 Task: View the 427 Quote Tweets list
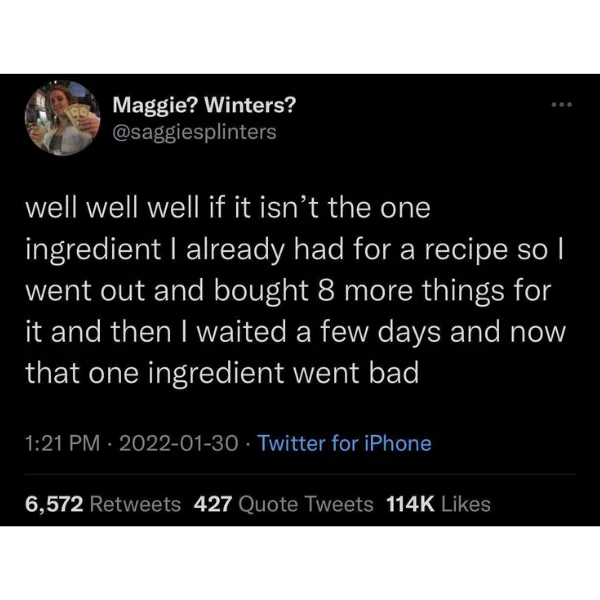coord(283,504)
